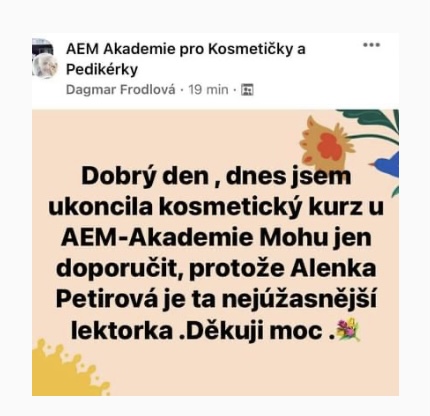Click the orange flower decoration in post
The image size is (430, 416).
coord(325,144)
